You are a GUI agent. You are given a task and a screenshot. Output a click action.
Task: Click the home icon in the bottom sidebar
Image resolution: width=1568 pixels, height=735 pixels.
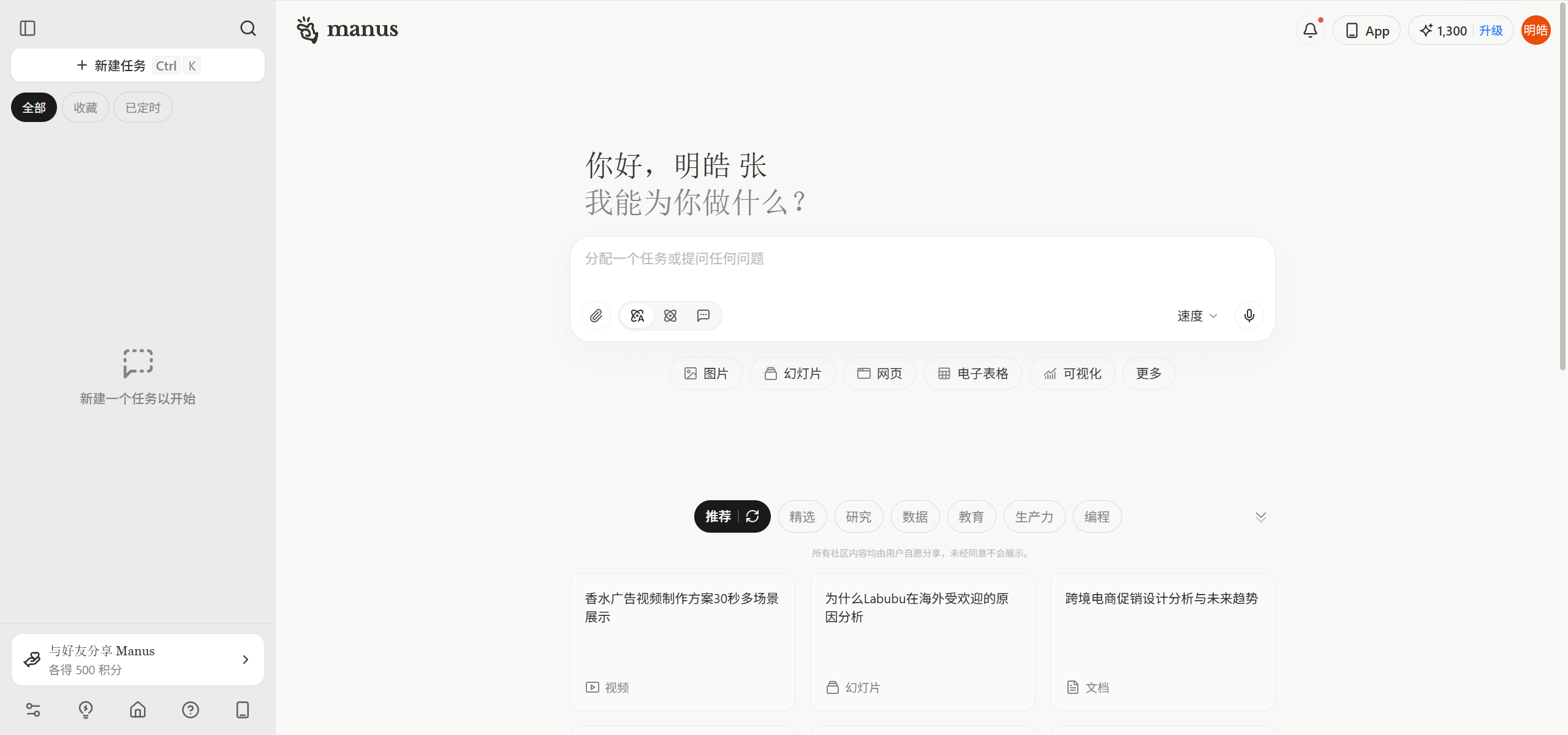click(x=137, y=709)
